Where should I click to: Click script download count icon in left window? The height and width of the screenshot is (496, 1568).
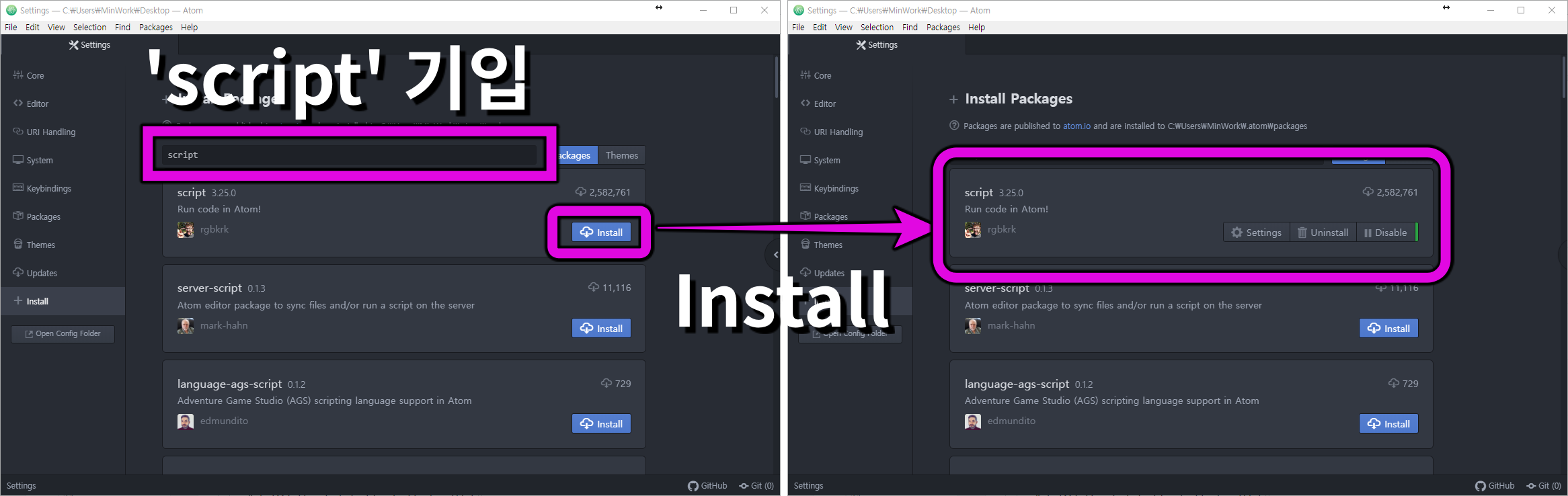pyautogui.click(x=581, y=192)
